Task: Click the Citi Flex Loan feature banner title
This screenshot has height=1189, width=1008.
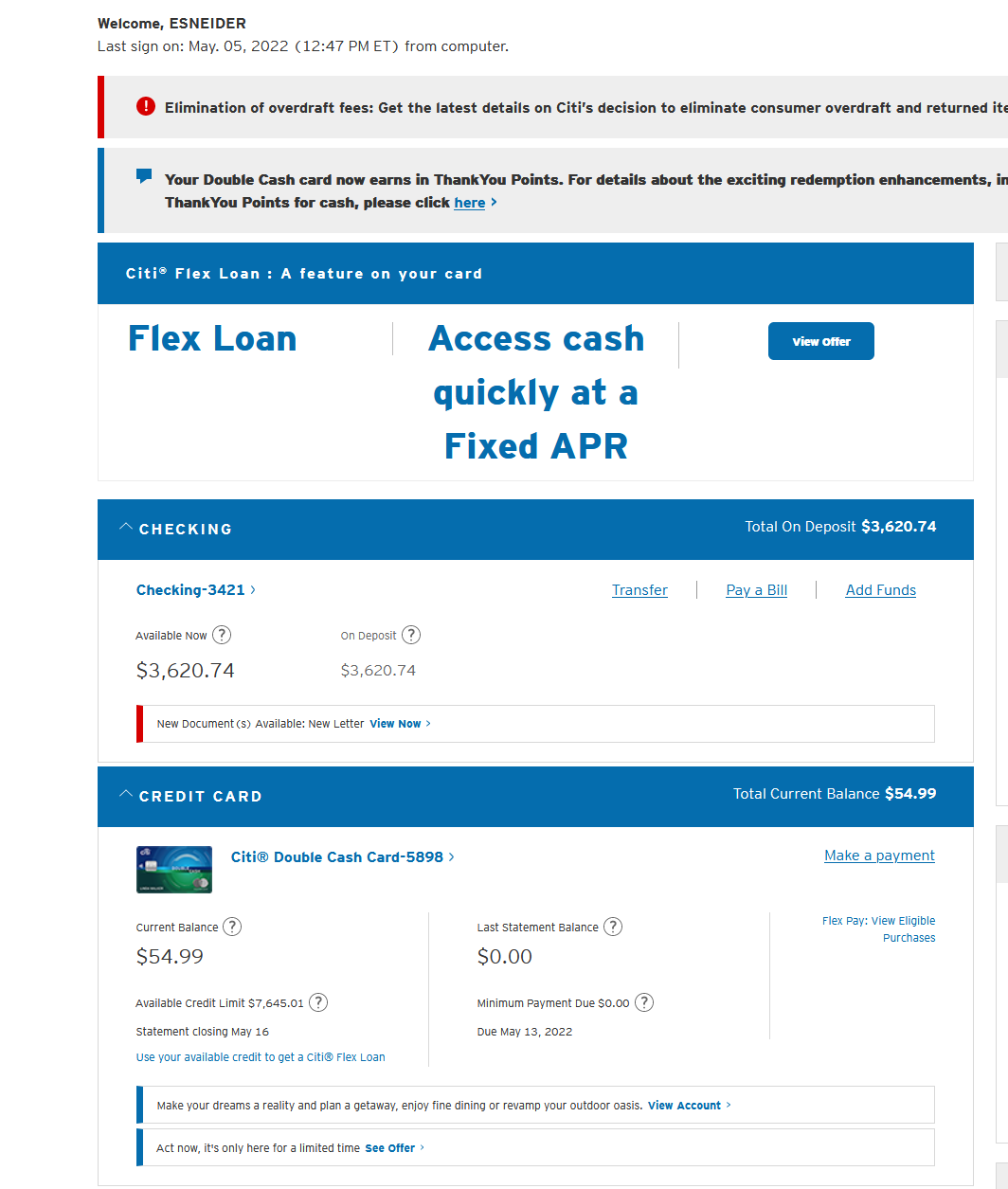Action: (x=304, y=274)
